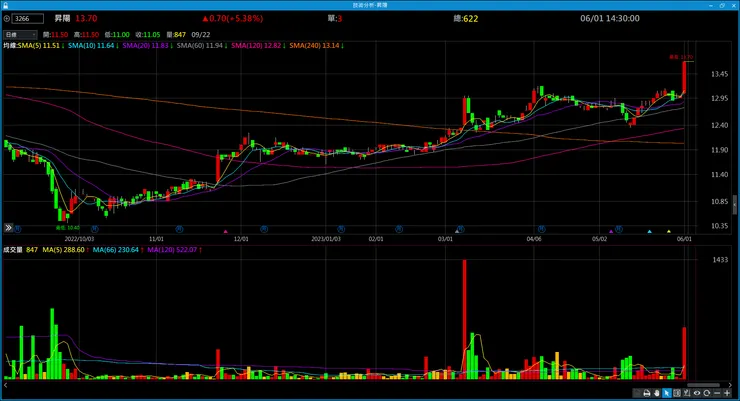Click the blue circle event marker near 04/06
This screenshot has height=401, width=740.
tap(541, 229)
